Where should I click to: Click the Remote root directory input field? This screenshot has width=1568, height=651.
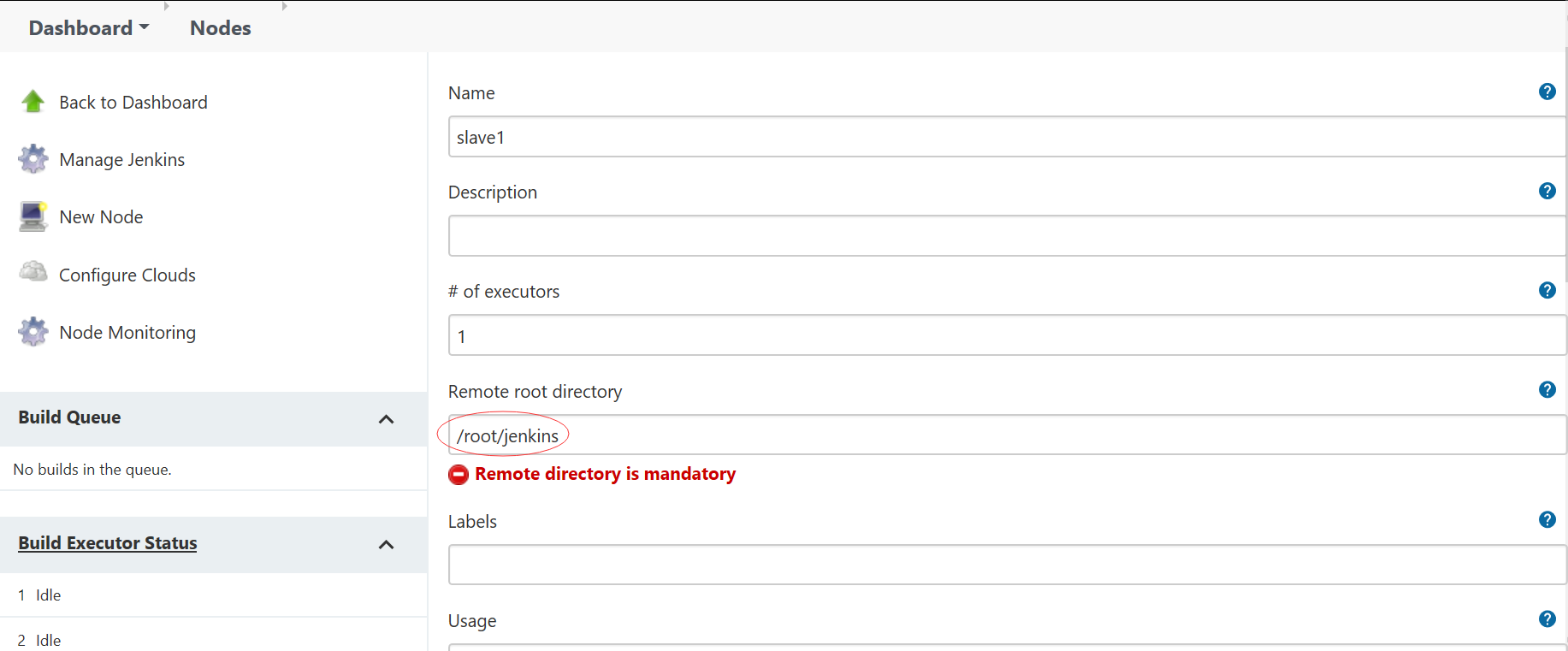point(1007,435)
